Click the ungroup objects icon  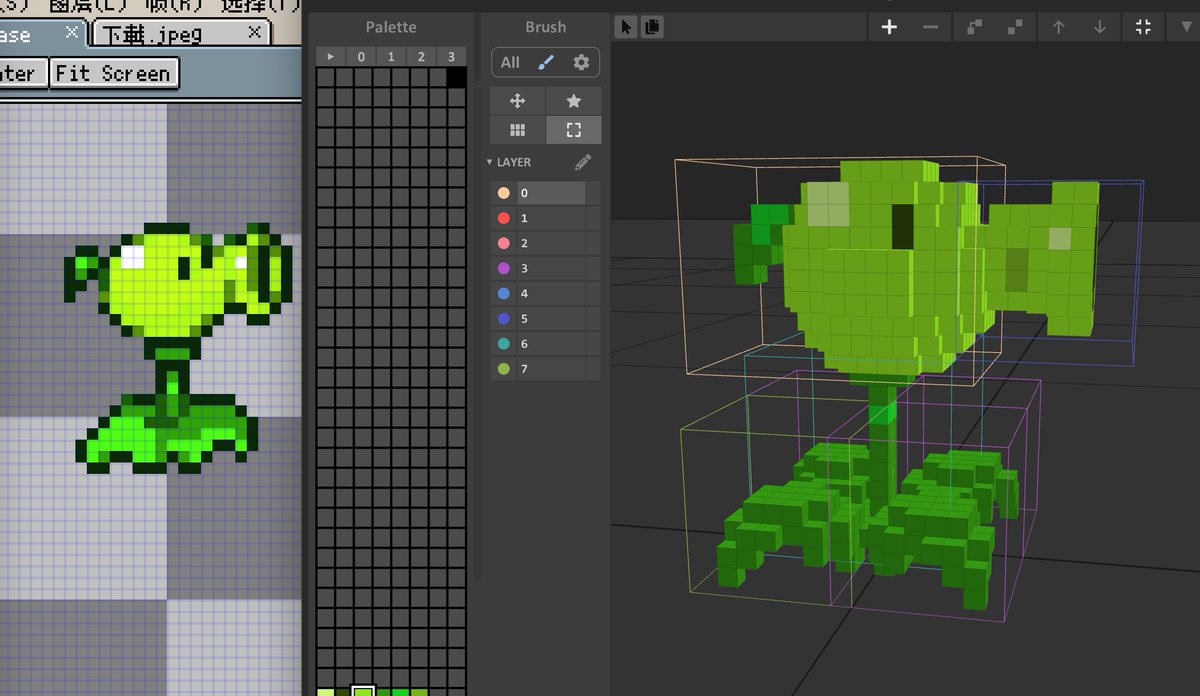[x=1016, y=27]
